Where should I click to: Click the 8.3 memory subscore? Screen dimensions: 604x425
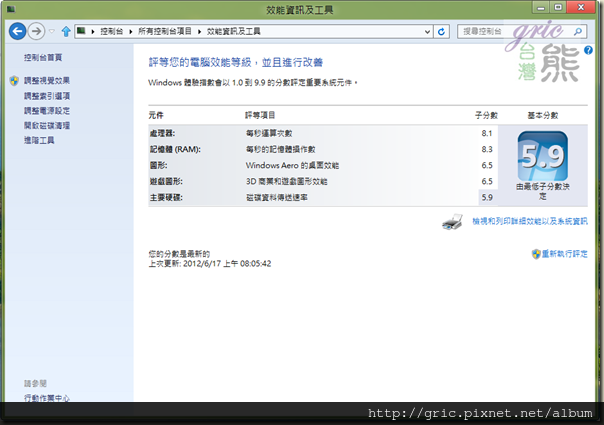point(487,150)
